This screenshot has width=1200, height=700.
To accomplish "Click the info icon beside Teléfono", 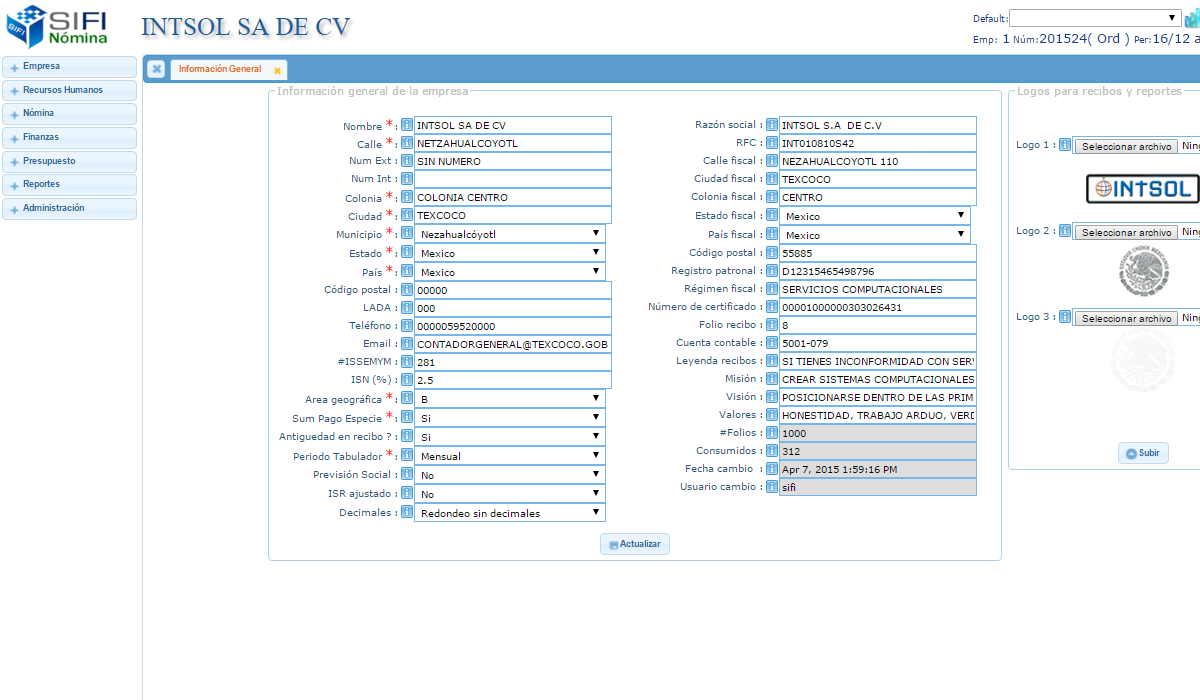I will [x=407, y=325].
